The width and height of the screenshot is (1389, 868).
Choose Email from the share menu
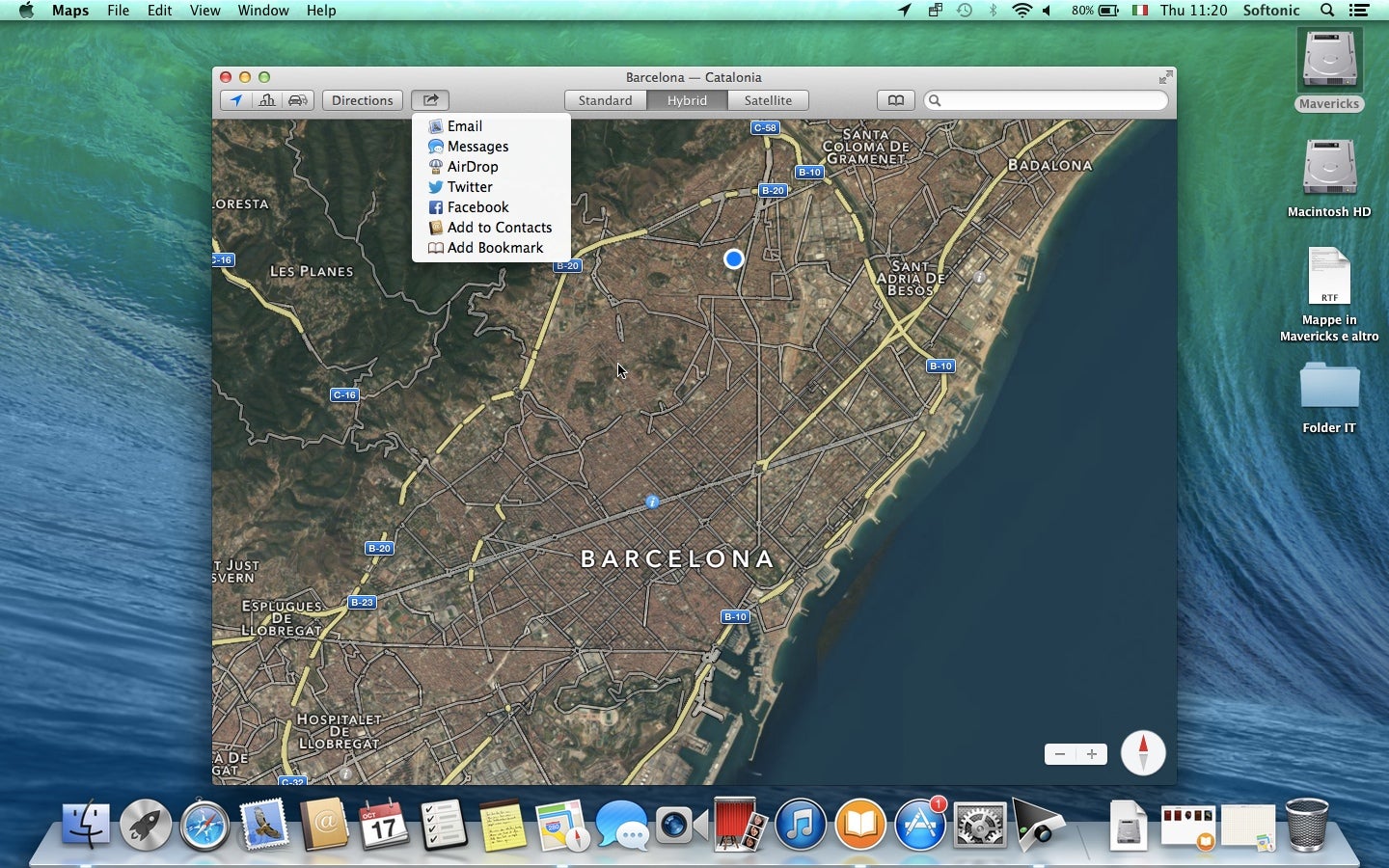pos(464,126)
